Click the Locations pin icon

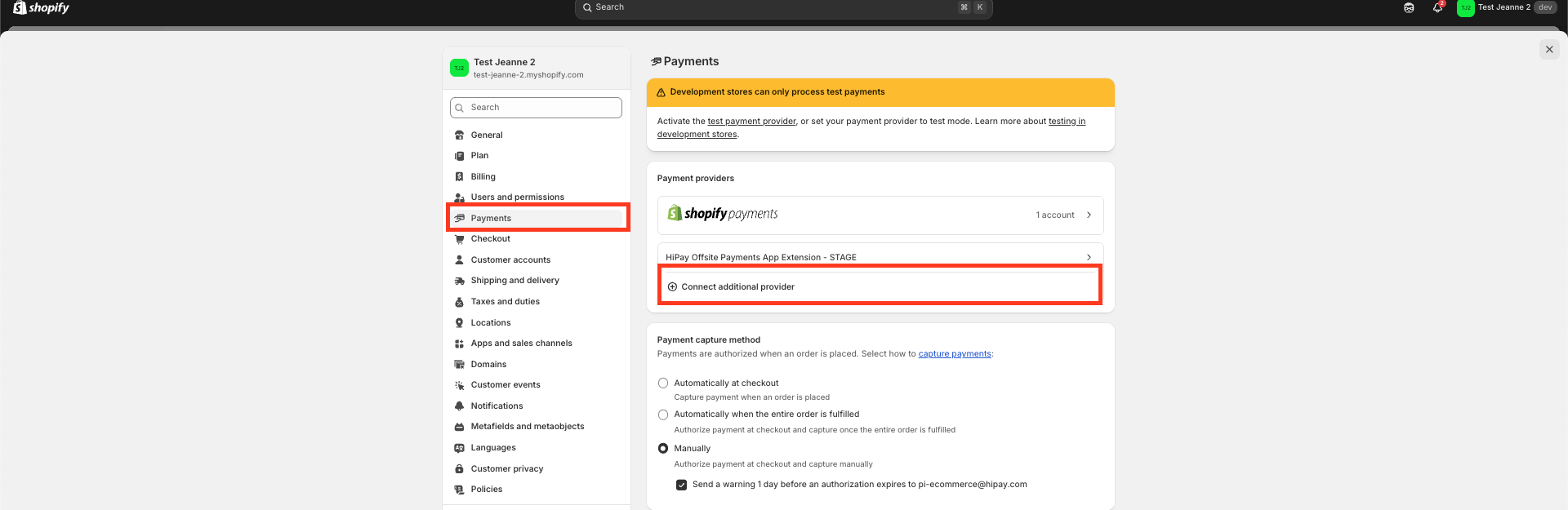tap(459, 323)
